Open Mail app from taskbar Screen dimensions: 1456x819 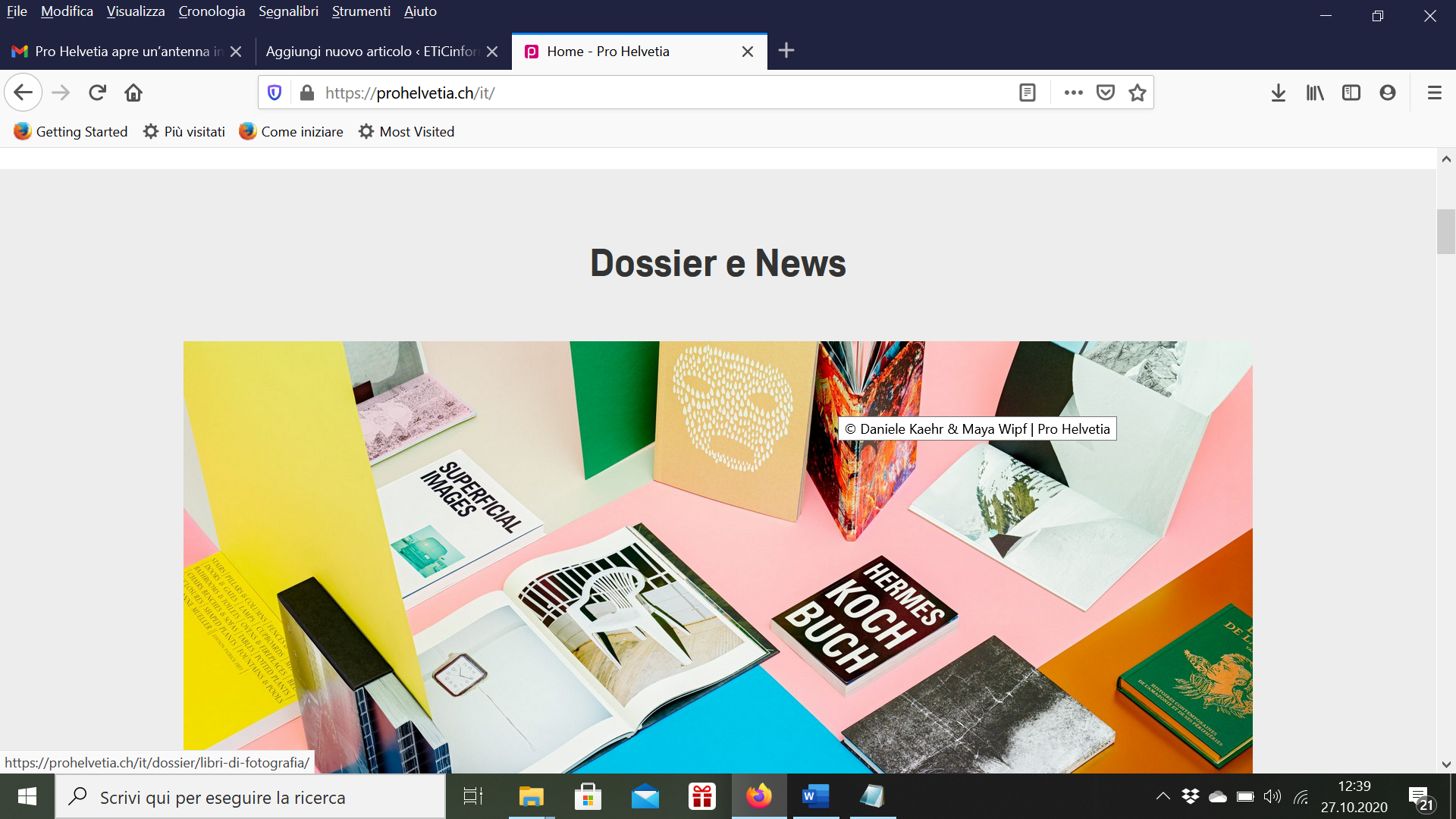point(645,796)
